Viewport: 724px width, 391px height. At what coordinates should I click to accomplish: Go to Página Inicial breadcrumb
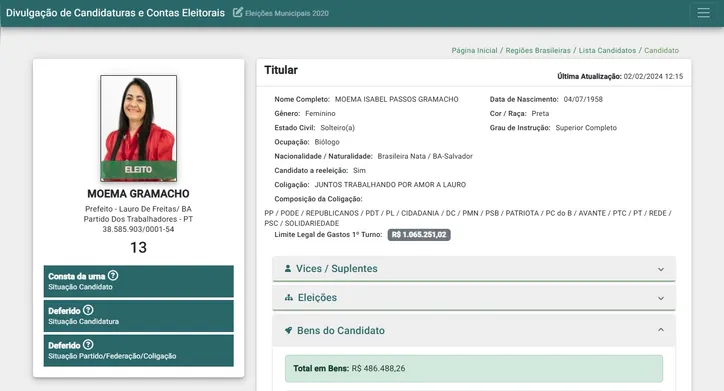pyautogui.click(x=474, y=50)
